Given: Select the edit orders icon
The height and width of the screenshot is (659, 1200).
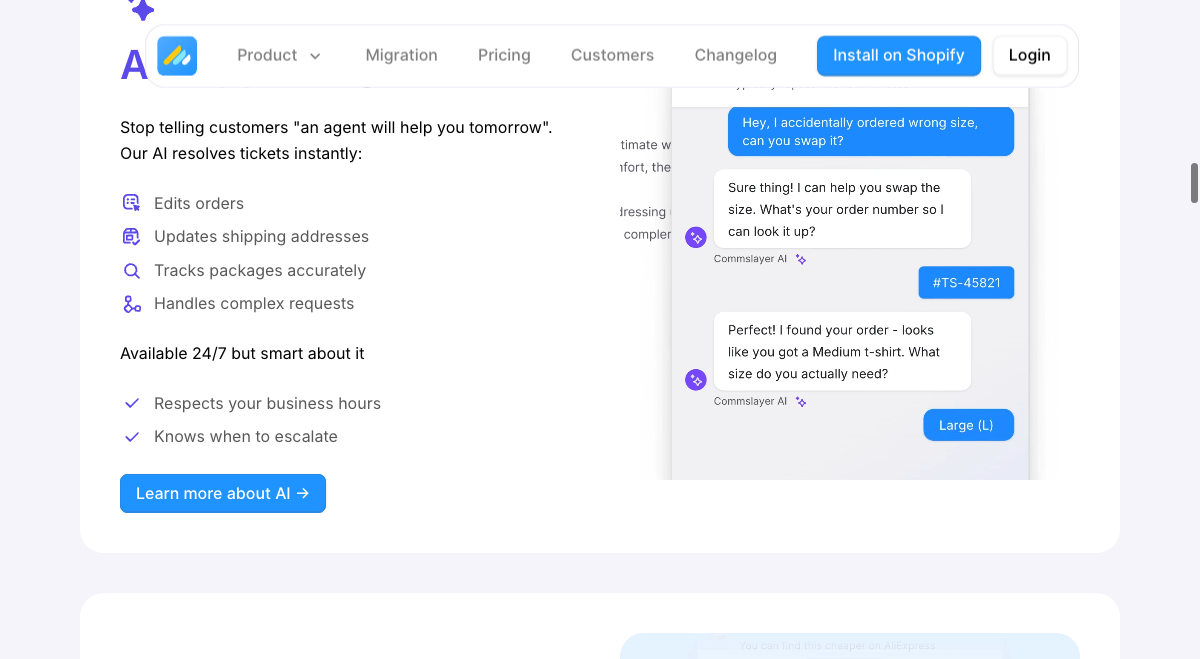Looking at the screenshot, I should [x=131, y=202].
